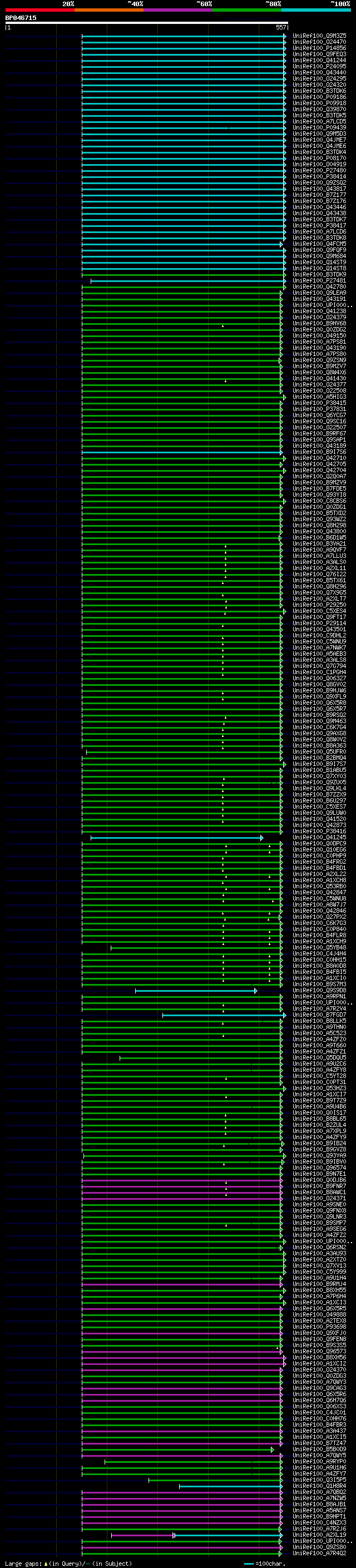This screenshot has width=356, height=1568.
Task: Select hit label UniRef100_A7QBQ2
Action: click(x=319, y=1492)
